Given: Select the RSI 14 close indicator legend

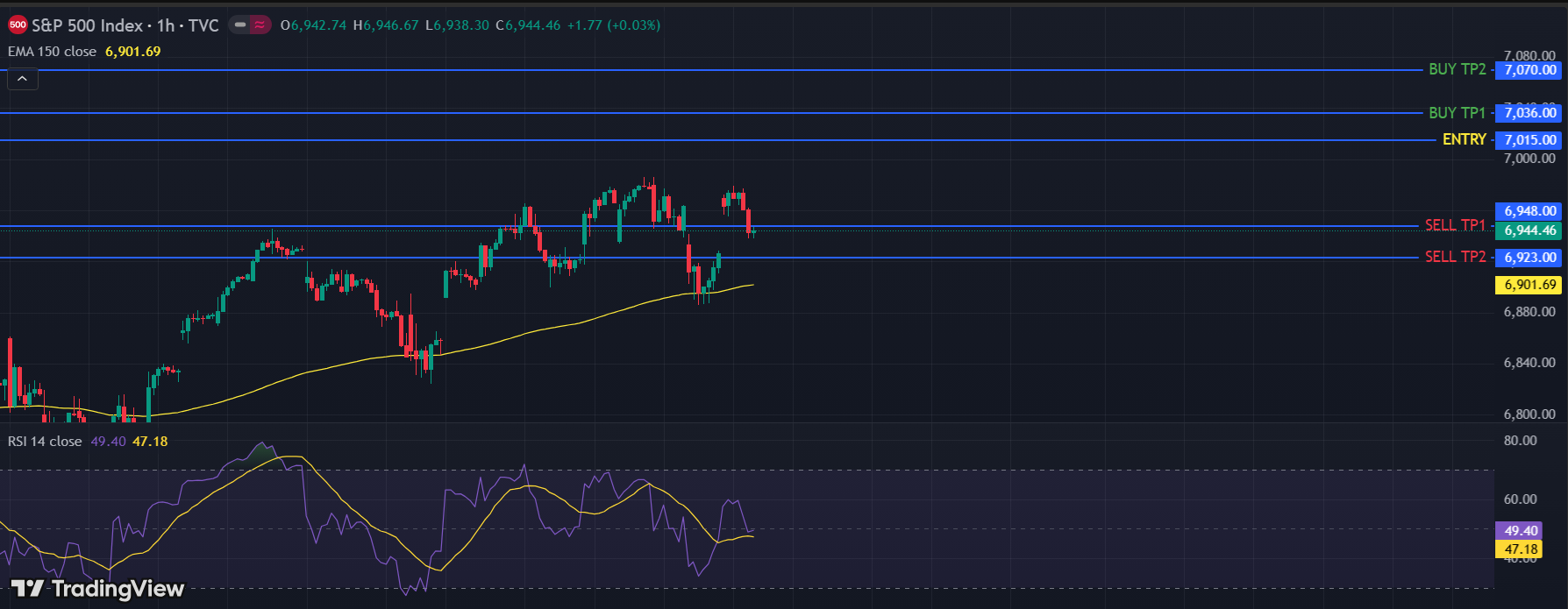Looking at the screenshot, I should click(45, 442).
